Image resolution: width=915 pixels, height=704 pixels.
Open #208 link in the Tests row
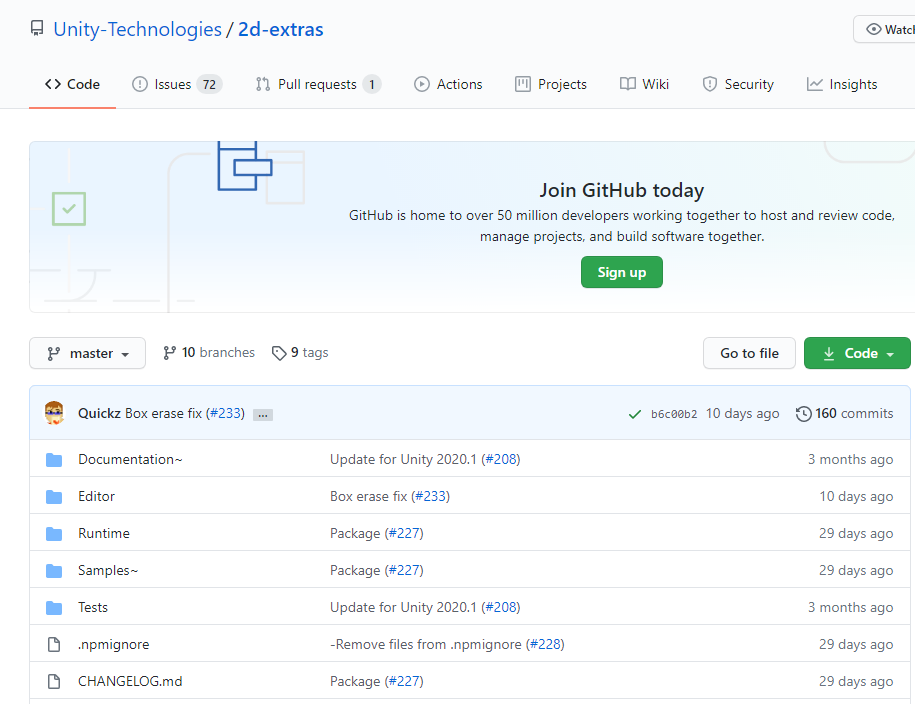501,607
